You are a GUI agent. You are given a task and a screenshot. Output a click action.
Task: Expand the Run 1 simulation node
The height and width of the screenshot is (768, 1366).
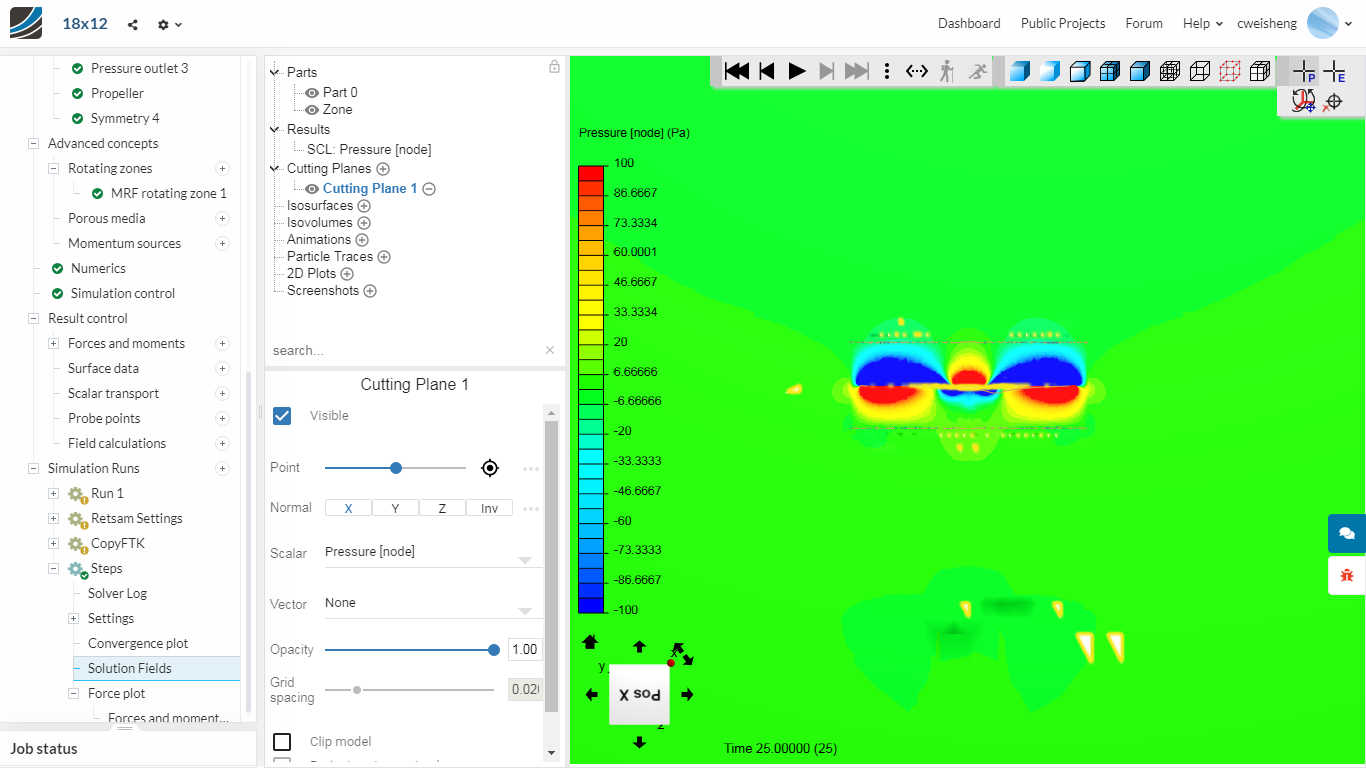[x=53, y=494]
